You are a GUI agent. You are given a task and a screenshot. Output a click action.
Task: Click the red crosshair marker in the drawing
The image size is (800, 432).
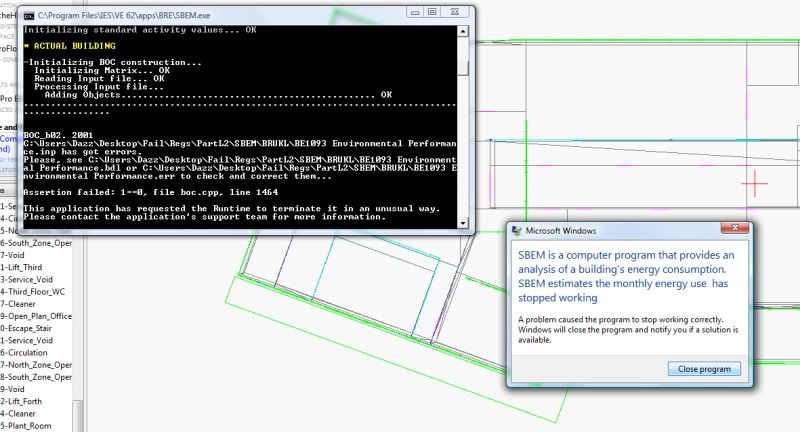click(754, 184)
